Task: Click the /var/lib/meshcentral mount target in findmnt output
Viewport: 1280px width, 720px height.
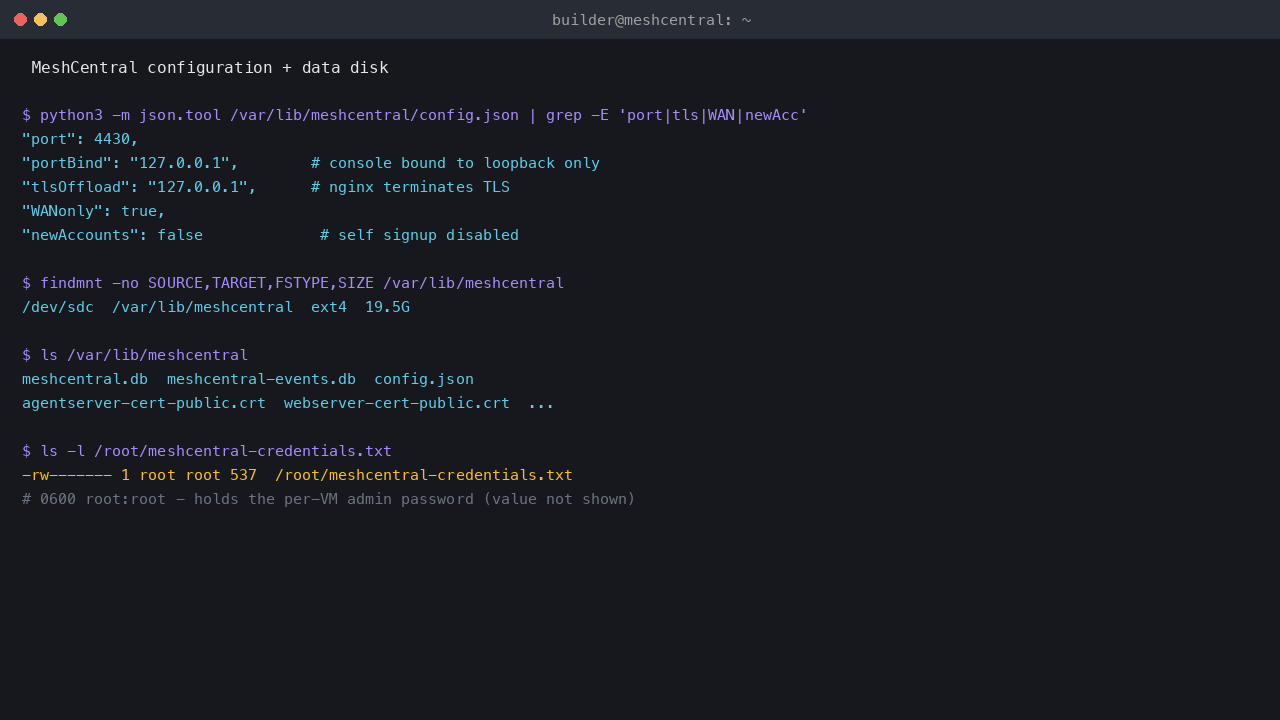Action: coord(203,307)
